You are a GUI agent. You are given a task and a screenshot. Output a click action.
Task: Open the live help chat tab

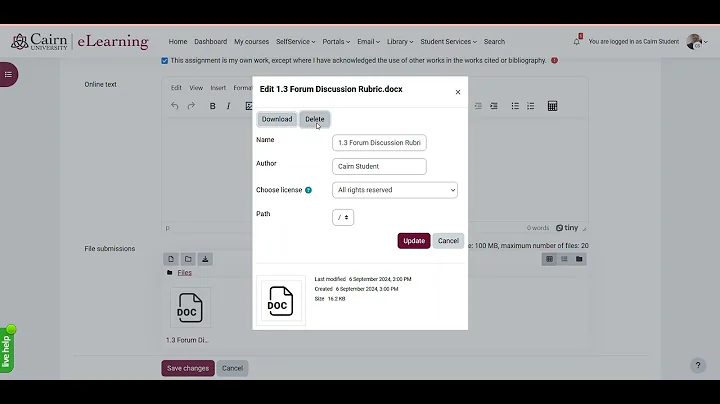coord(7,349)
